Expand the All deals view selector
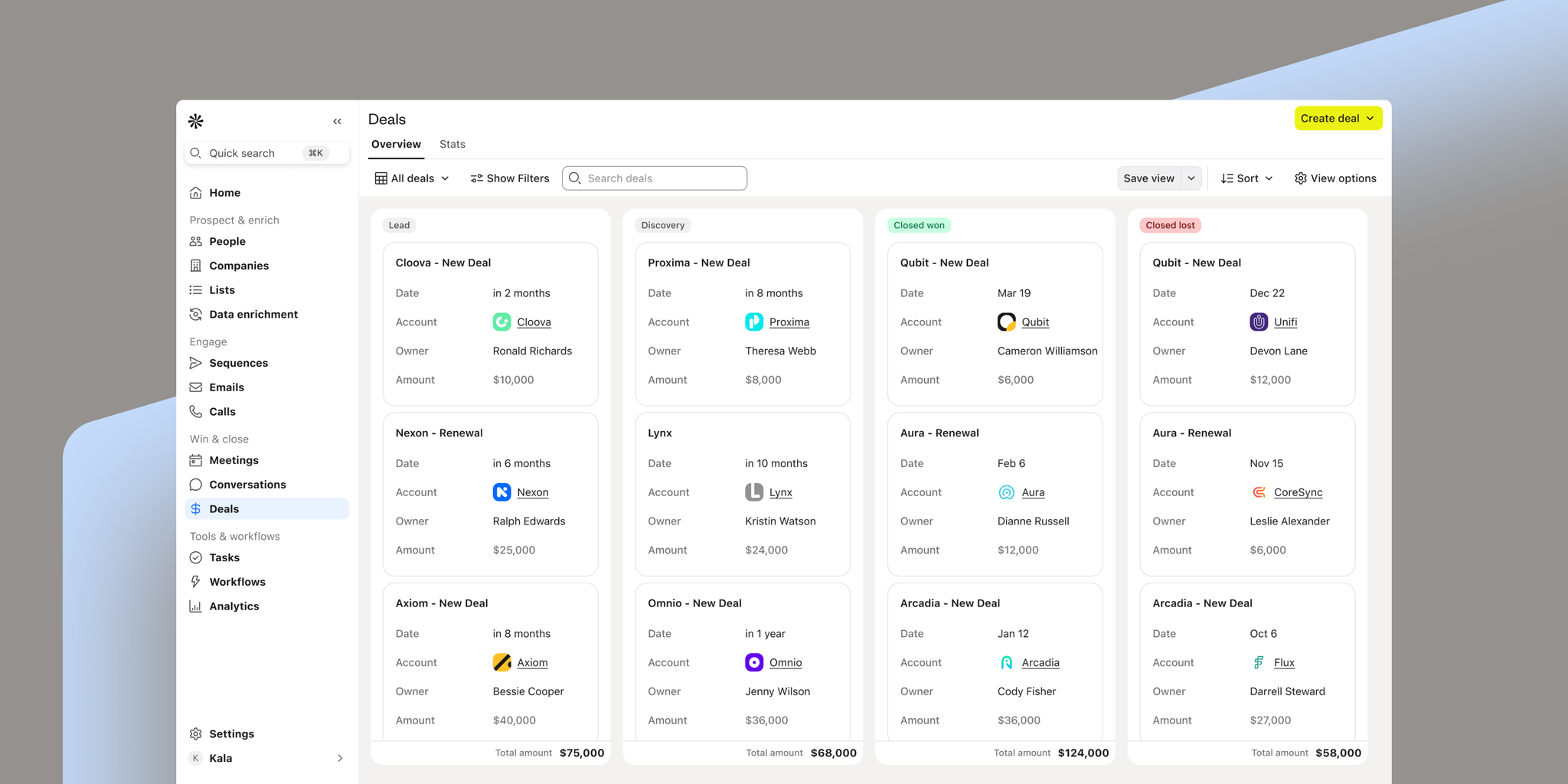Viewport: 1568px width, 784px height. [411, 178]
